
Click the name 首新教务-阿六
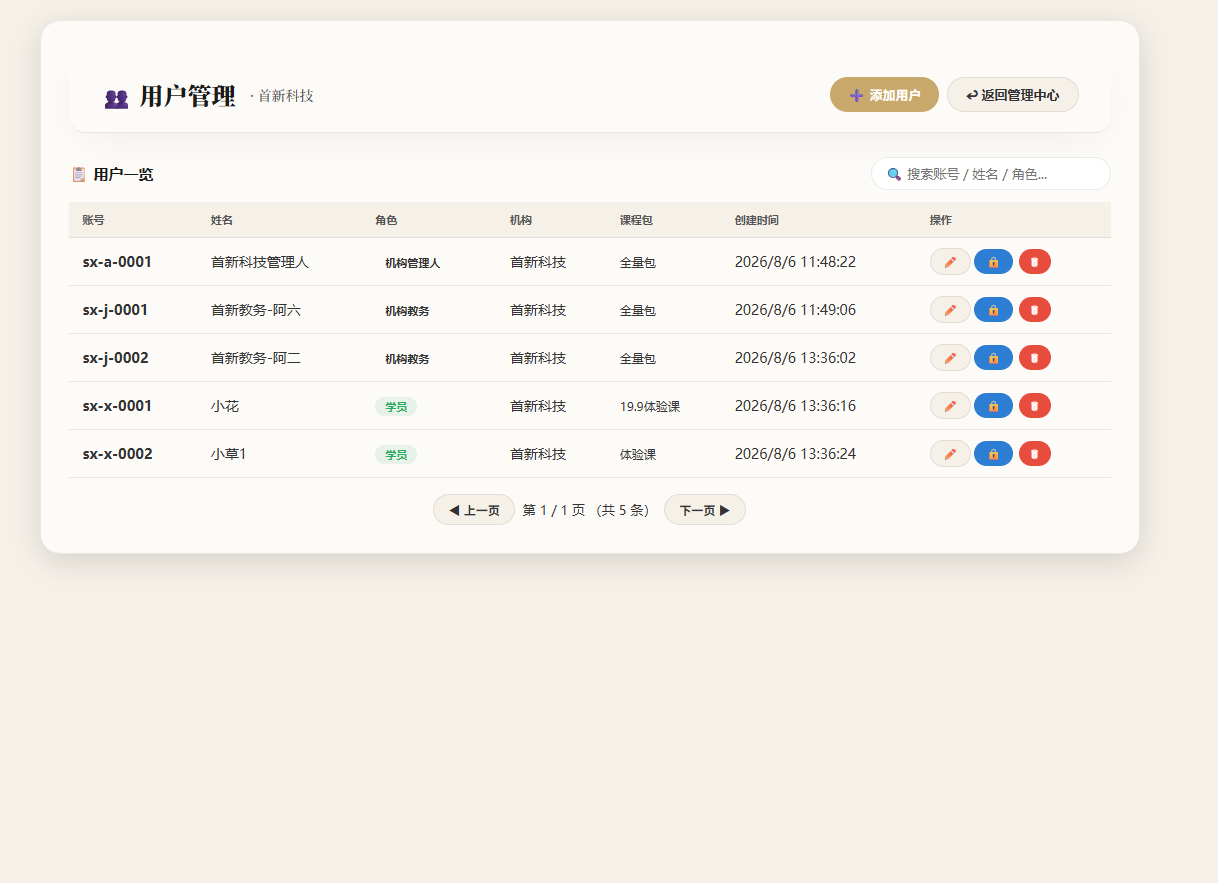pos(256,310)
